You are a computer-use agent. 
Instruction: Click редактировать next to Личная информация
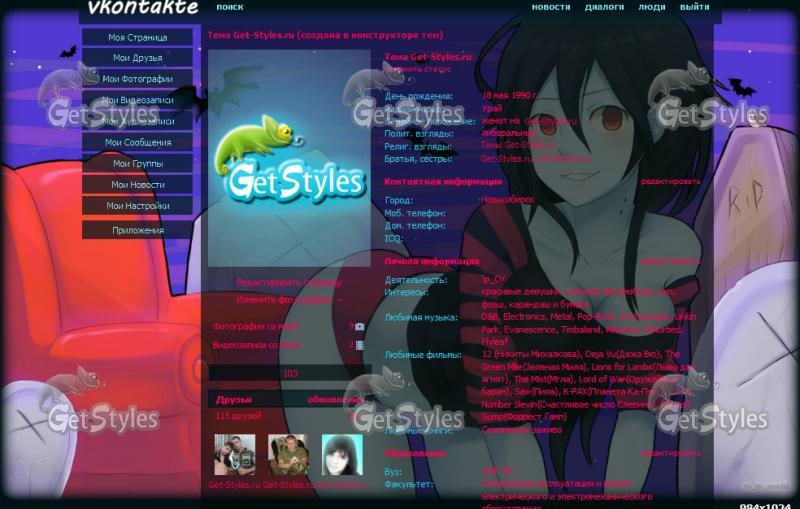(670, 262)
